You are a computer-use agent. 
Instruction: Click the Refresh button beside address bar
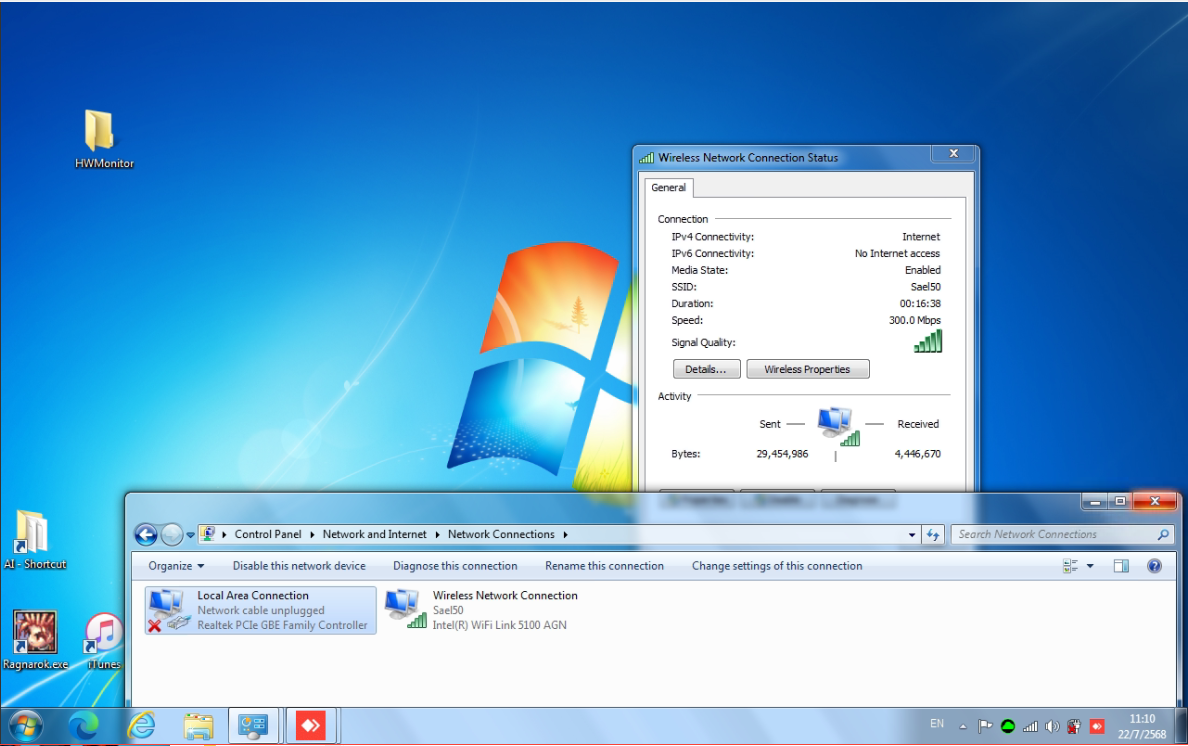click(933, 535)
